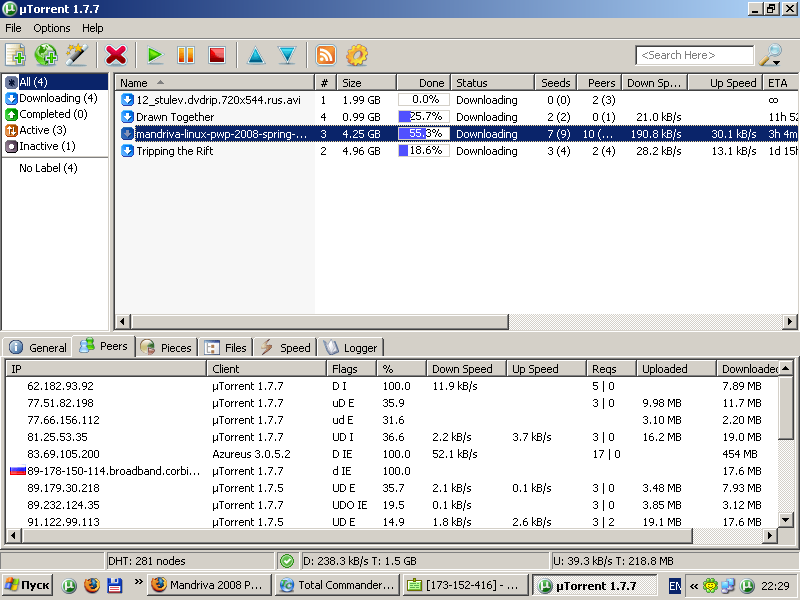The height and width of the screenshot is (600, 800).
Task: Sort peers by Flags column
Action: pos(351,369)
